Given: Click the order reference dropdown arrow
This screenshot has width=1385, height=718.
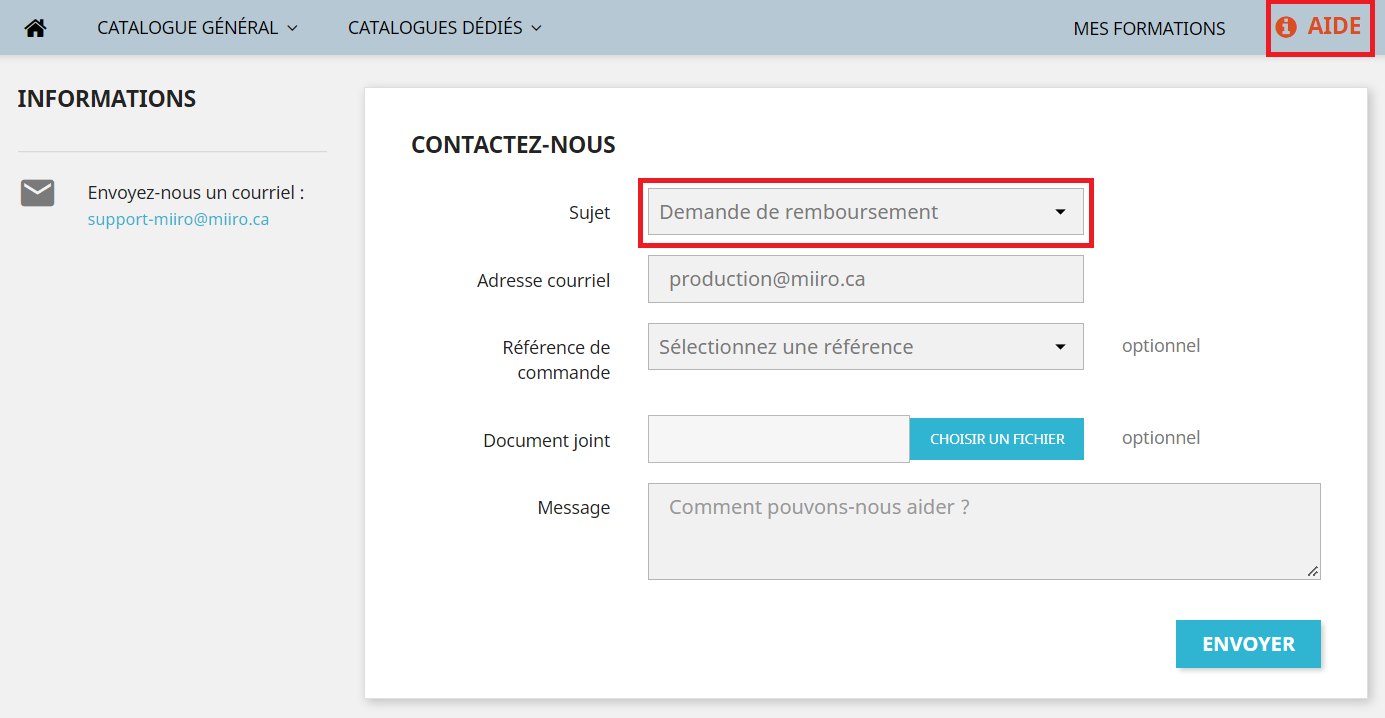Looking at the screenshot, I should pyautogui.click(x=1060, y=347).
